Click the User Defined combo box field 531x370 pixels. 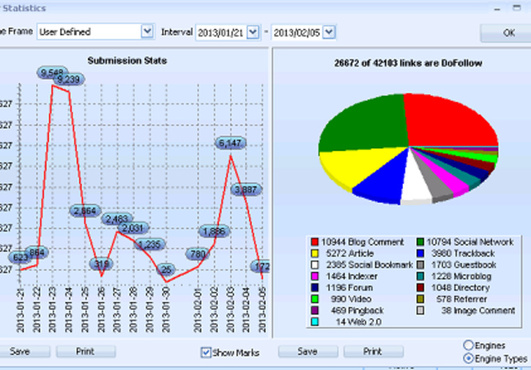click(x=95, y=31)
